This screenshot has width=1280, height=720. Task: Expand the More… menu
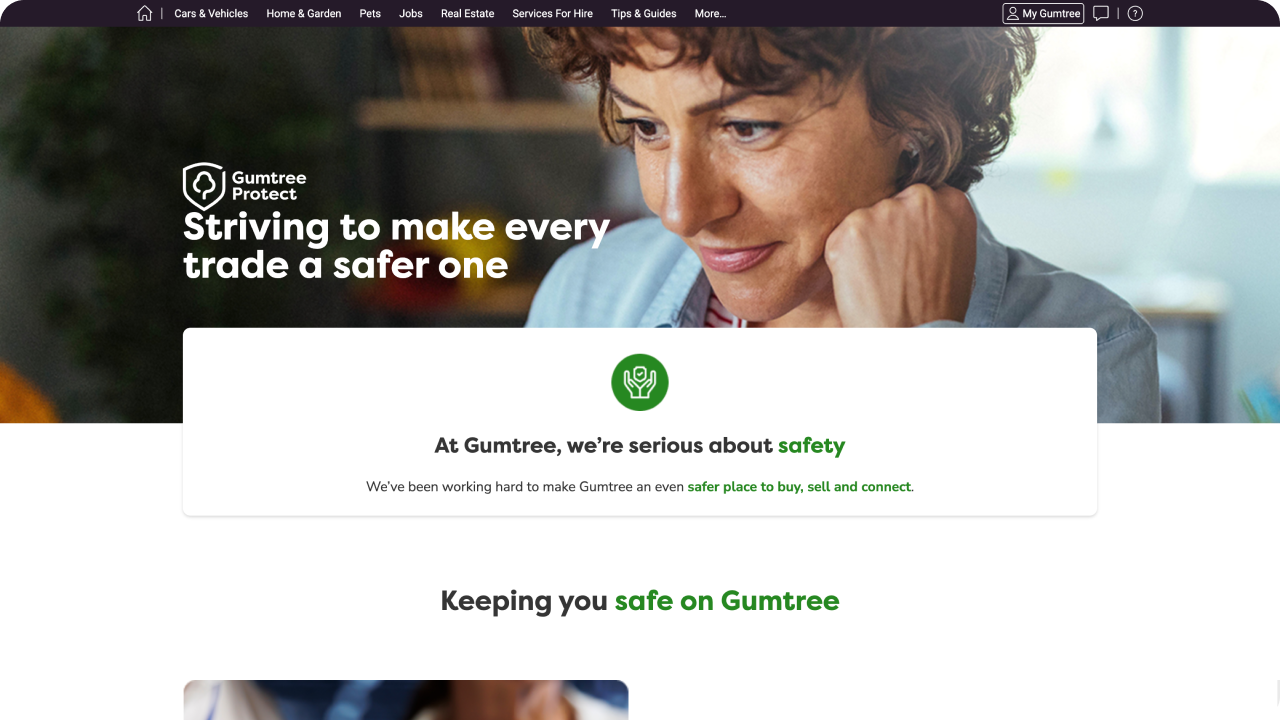click(x=710, y=13)
